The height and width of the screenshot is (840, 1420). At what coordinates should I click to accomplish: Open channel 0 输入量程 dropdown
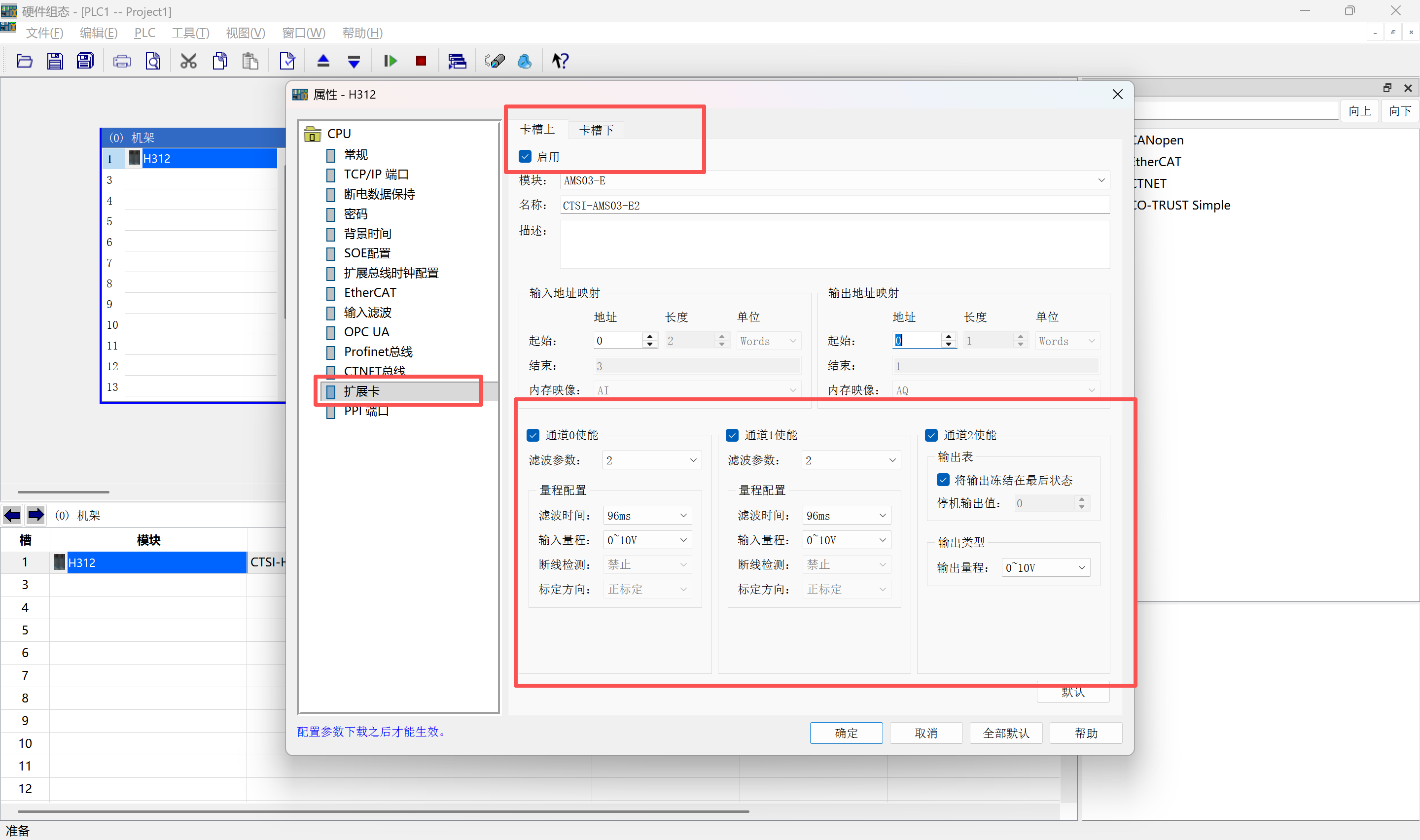tap(647, 540)
